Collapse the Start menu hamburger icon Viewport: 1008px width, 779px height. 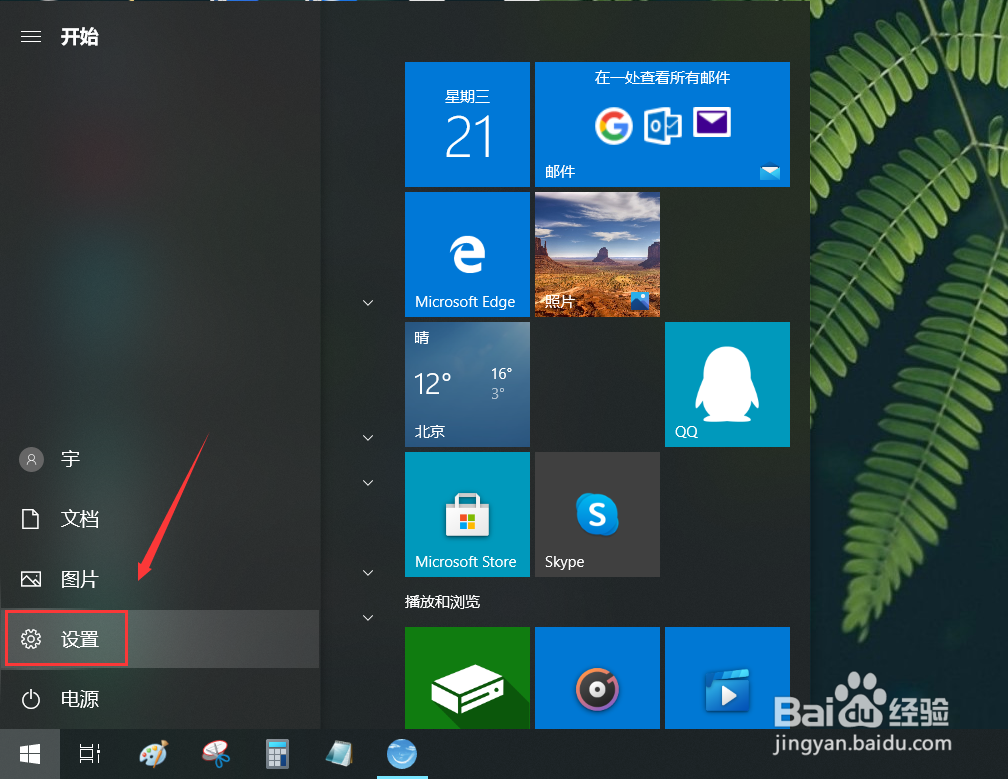click(31, 37)
